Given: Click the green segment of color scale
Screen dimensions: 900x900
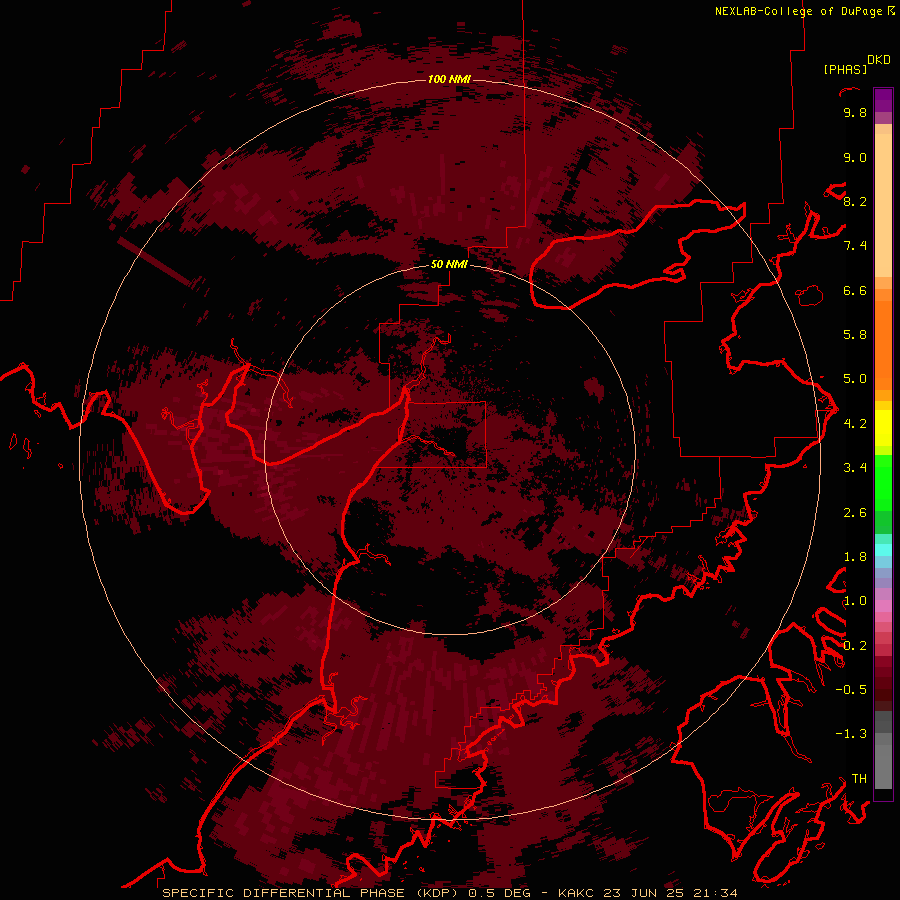Looking at the screenshot, I should pos(883,484).
